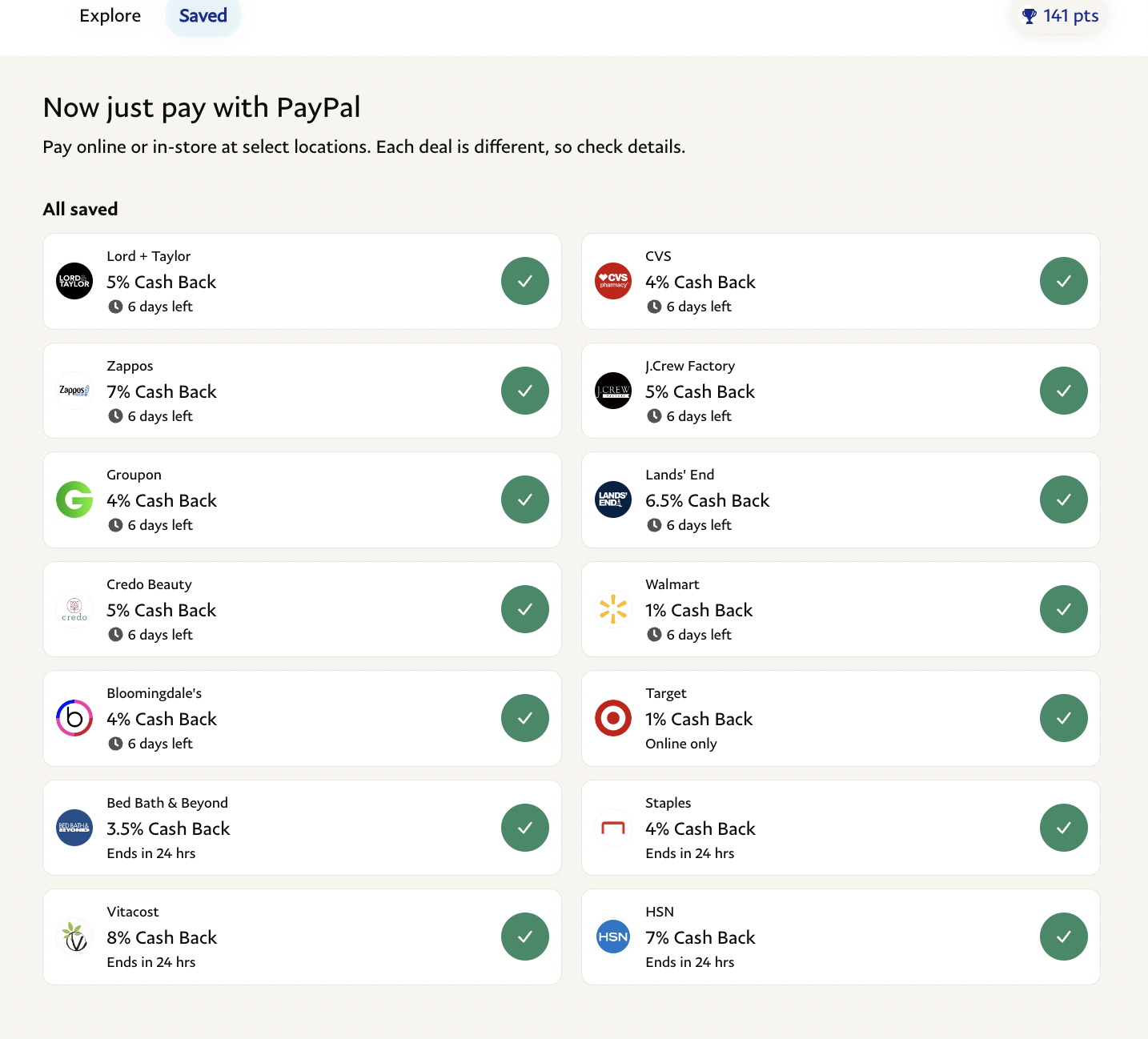Open Target 1% Cash Back text
1148x1039 pixels.
coord(699,719)
